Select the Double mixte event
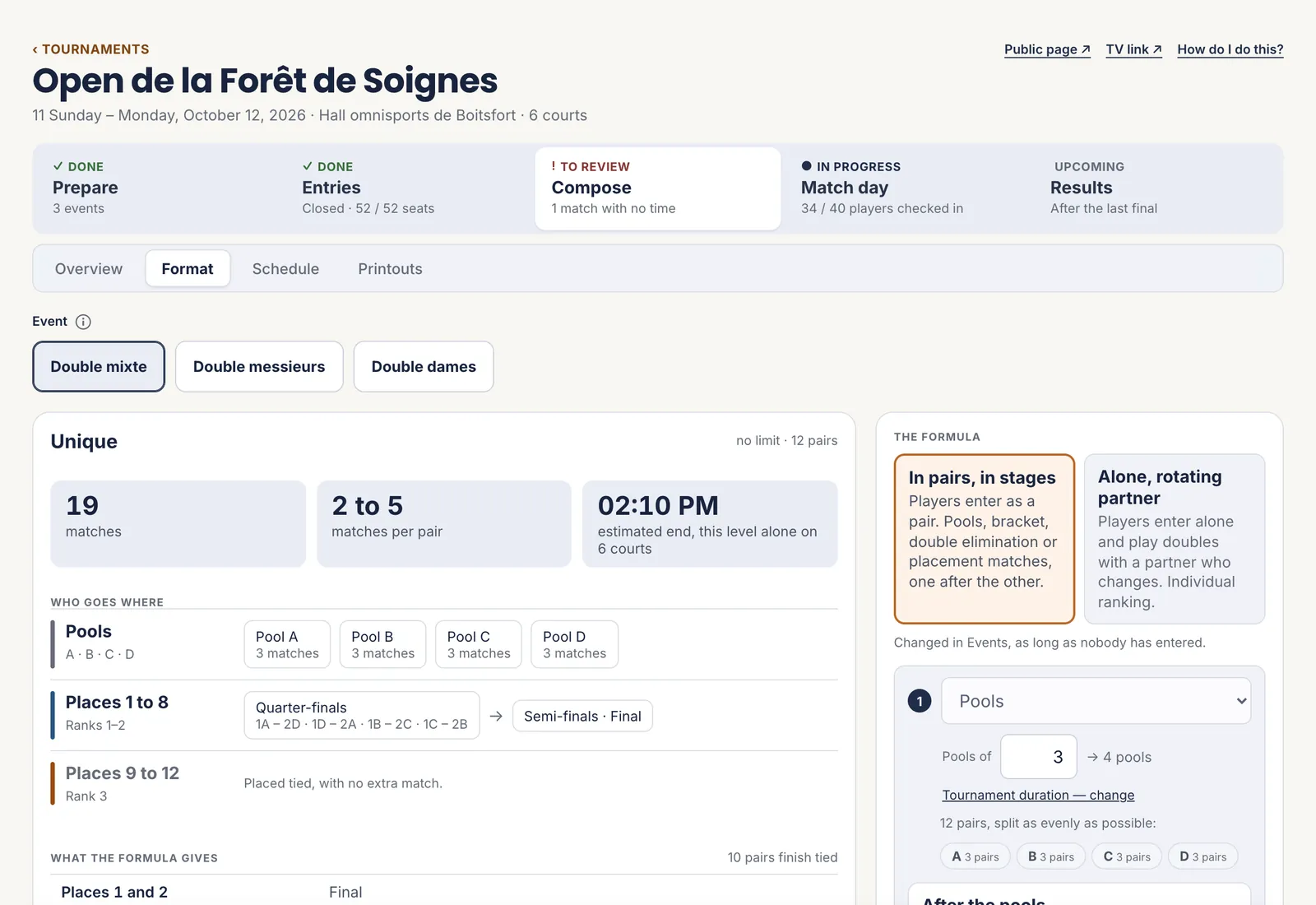 click(99, 367)
